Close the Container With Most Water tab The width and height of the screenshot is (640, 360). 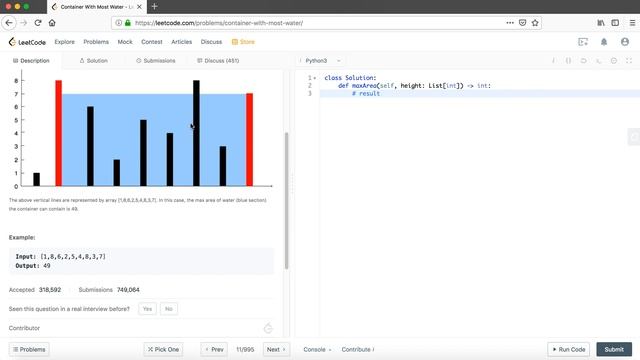[139, 7]
